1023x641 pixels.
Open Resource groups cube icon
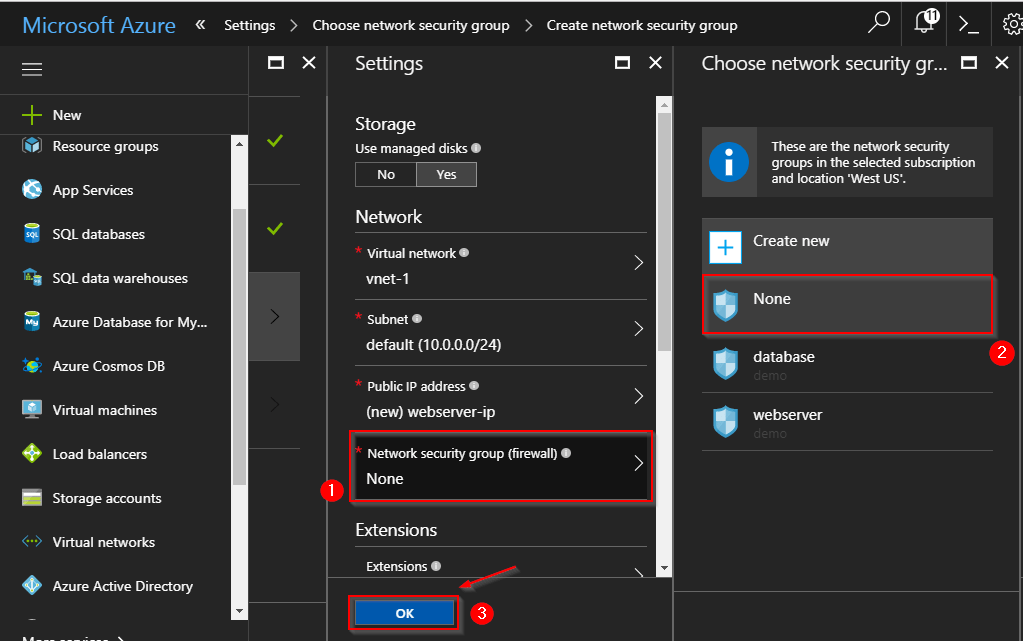coord(32,145)
